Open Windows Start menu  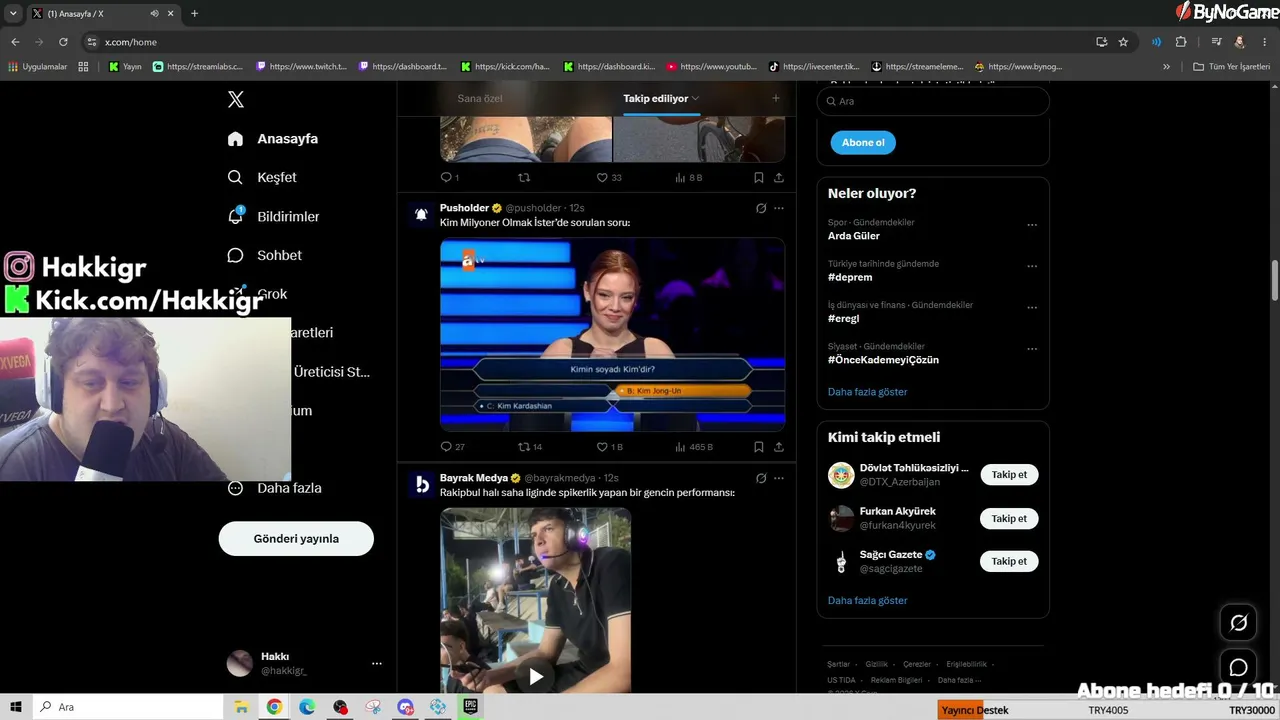click(16, 707)
